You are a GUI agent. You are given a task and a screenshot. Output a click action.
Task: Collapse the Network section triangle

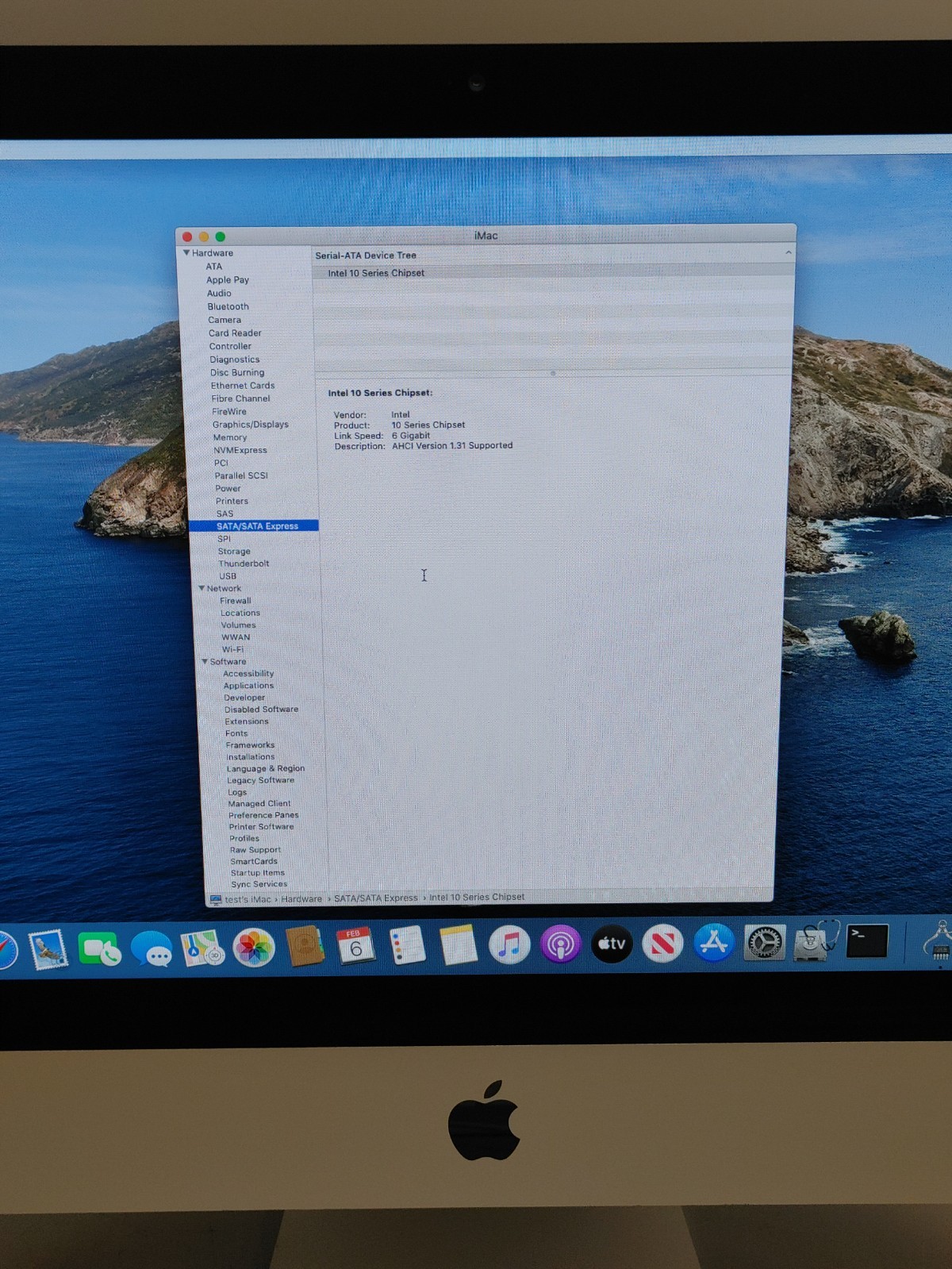coord(202,588)
